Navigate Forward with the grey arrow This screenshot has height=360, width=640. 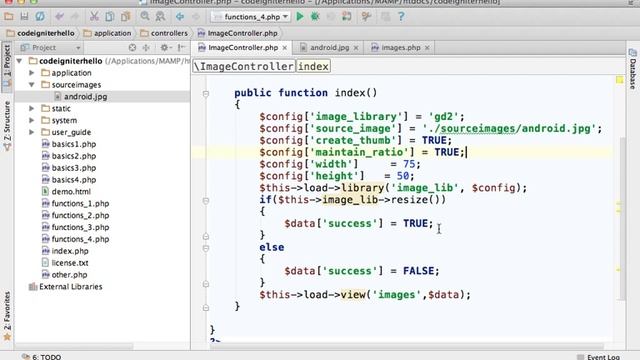[196, 16]
